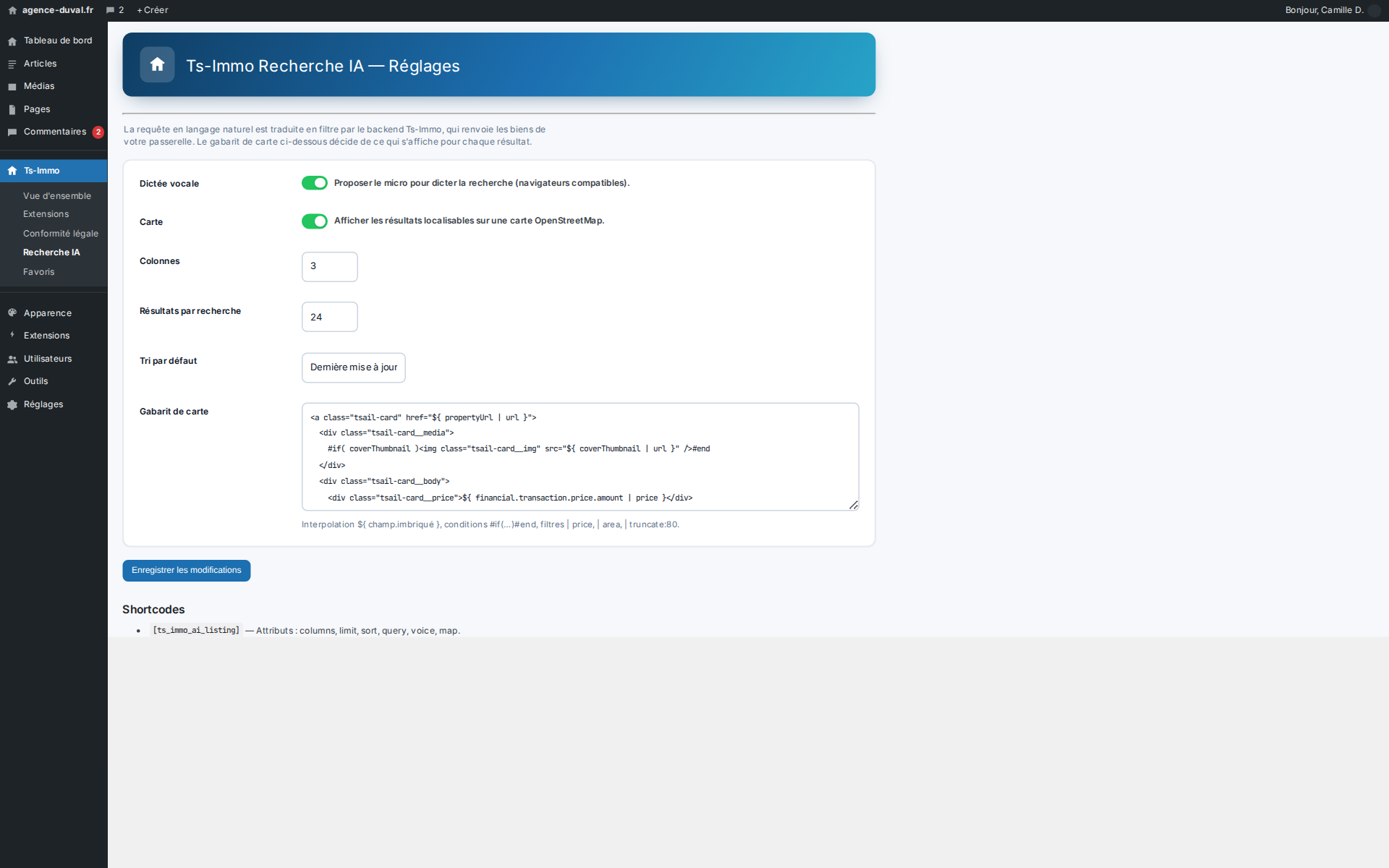Click the red Commentaires count badge

(x=98, y=132)
